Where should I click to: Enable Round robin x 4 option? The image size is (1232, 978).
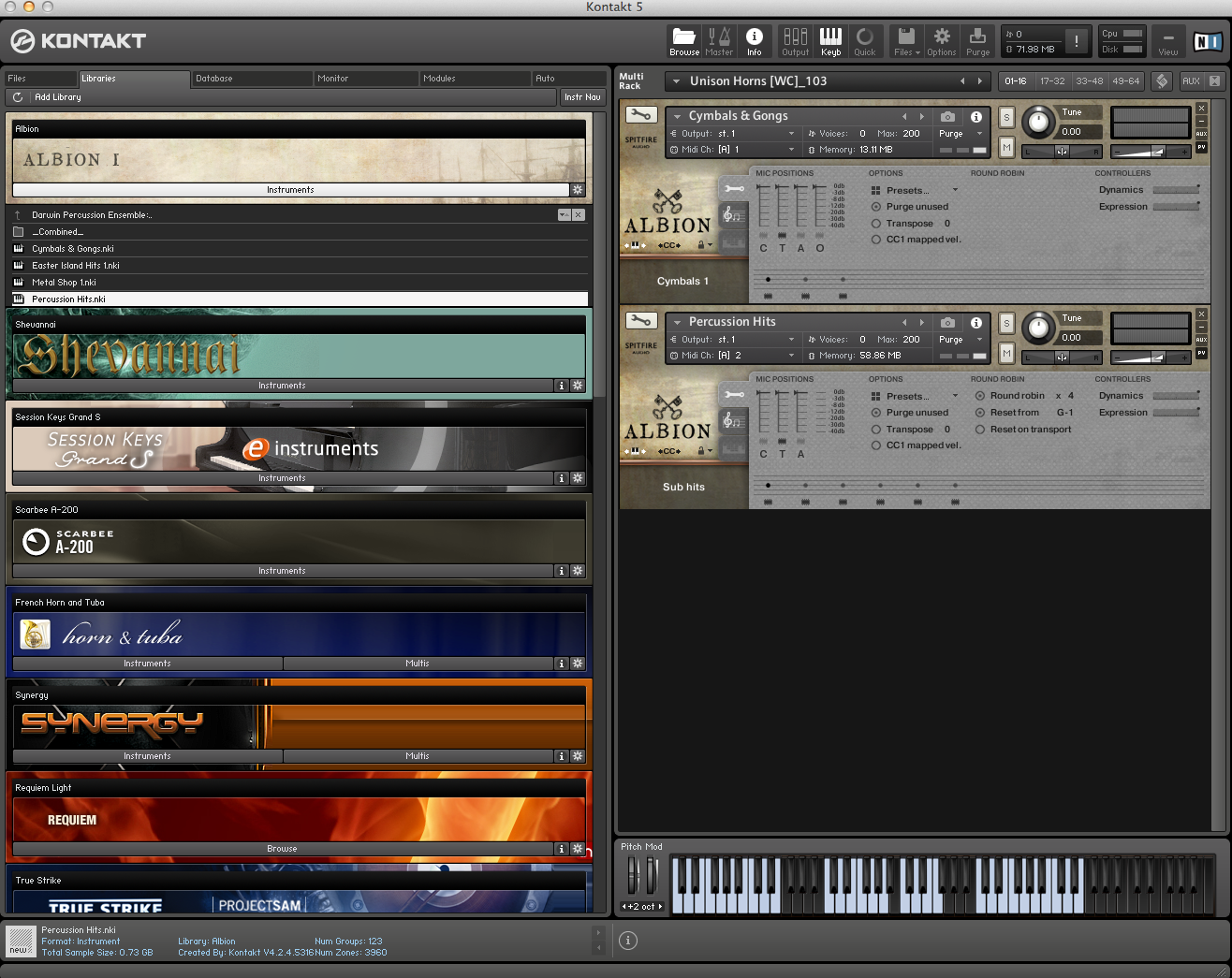tap(980, 396)
